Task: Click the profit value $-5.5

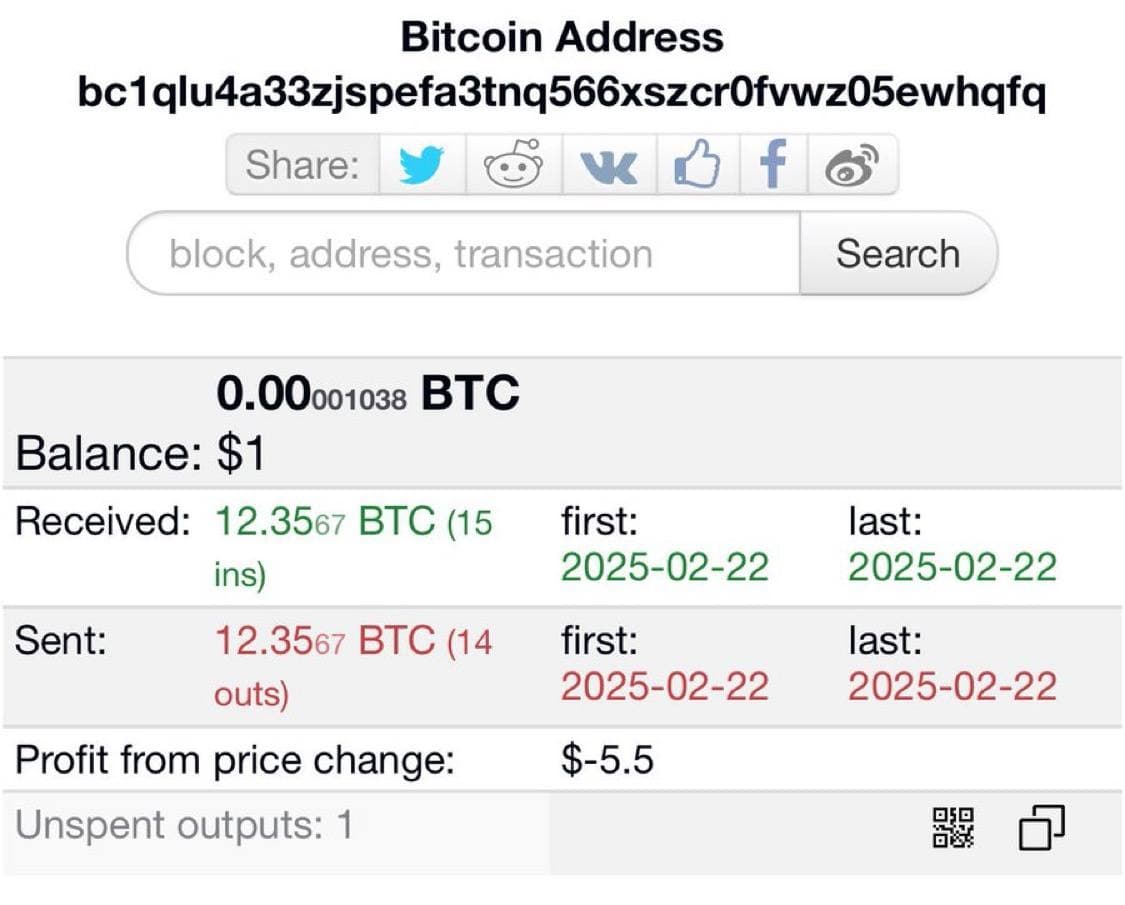Action: tap(607, 761)
